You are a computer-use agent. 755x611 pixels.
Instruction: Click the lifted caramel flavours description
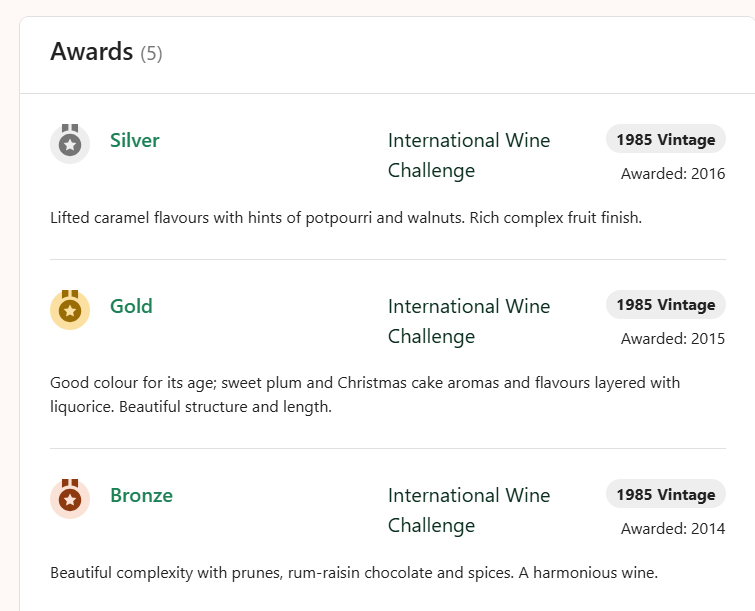click(345, 217)
